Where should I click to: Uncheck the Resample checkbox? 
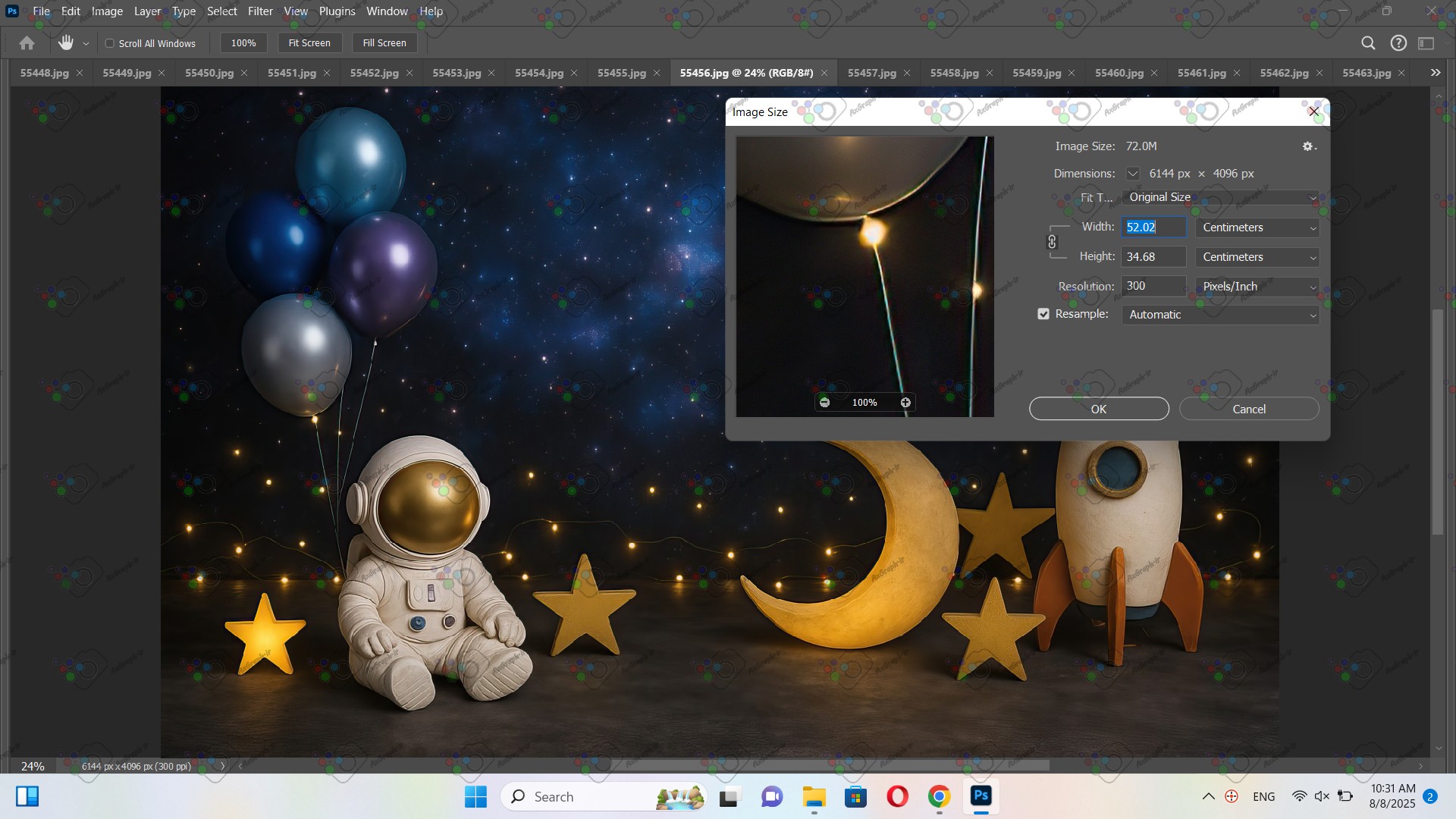click(x=1043, y=314)
